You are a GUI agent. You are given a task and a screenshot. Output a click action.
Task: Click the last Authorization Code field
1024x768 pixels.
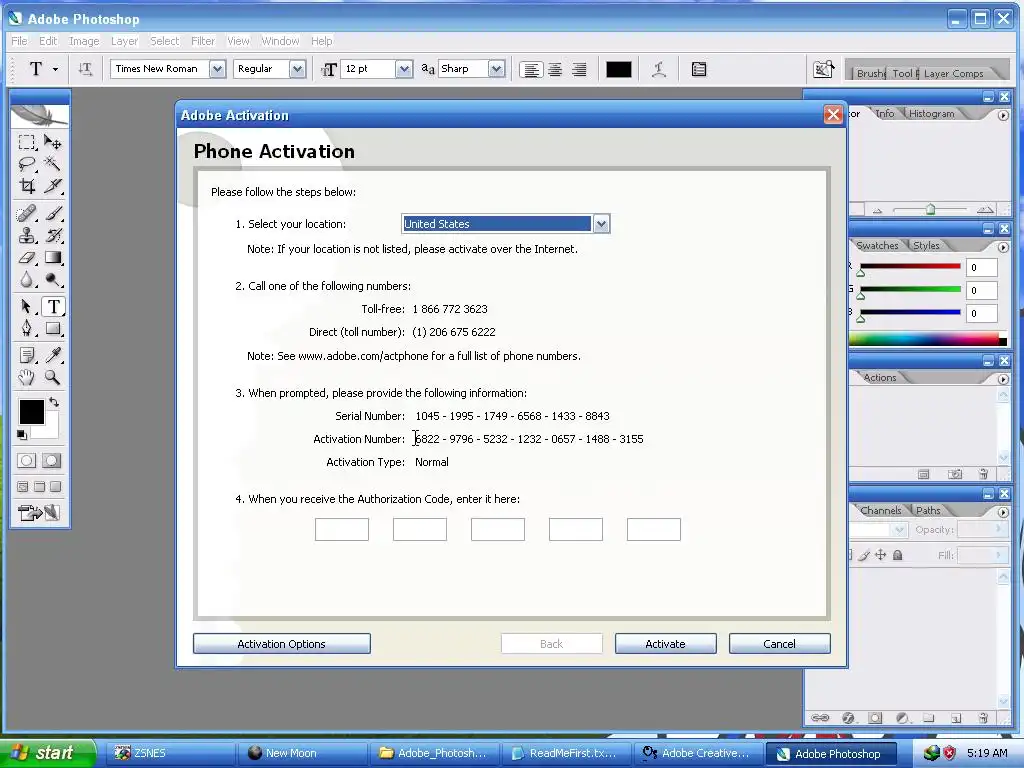(654, 530)
